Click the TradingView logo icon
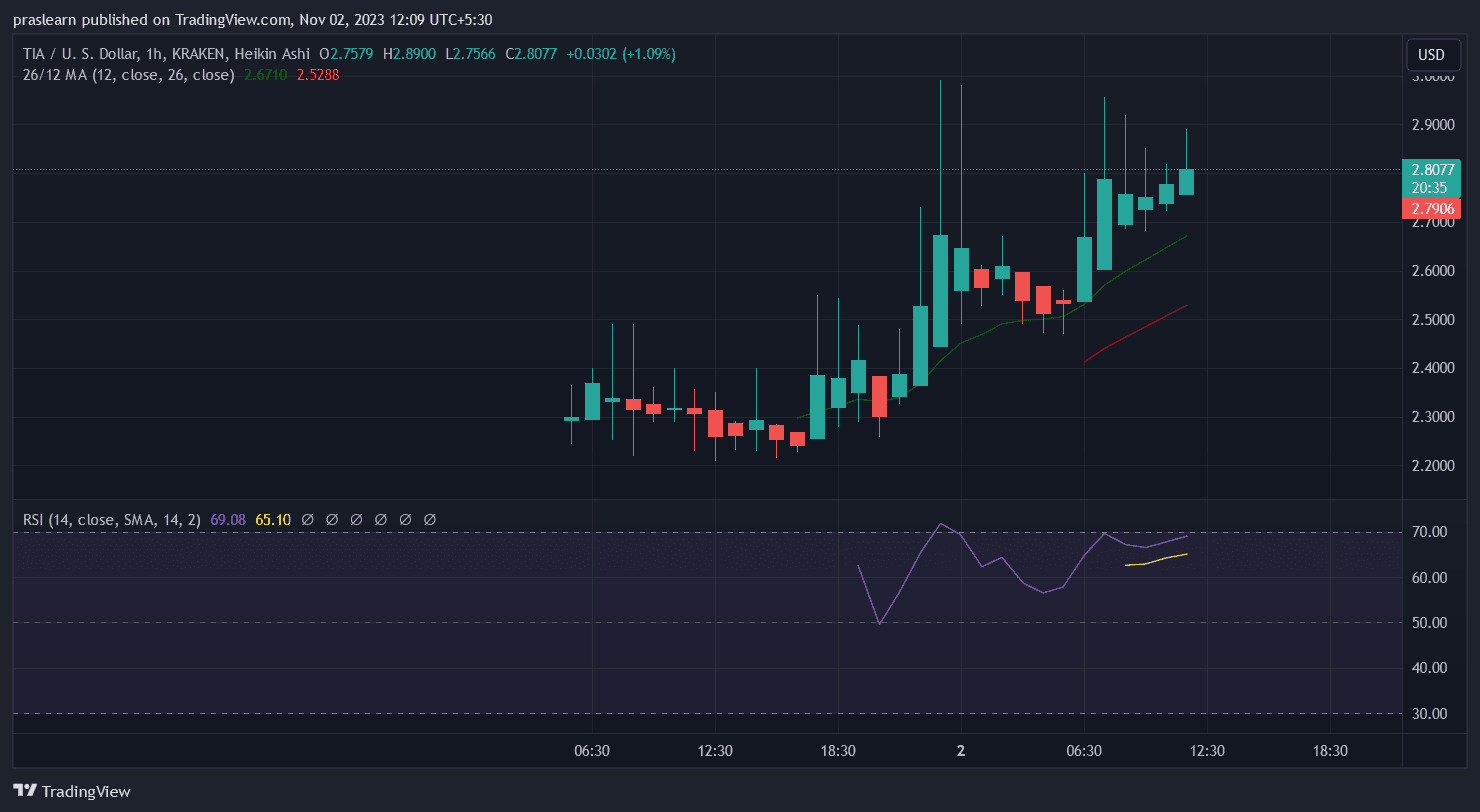The image size is (1480, 812). coord(26,790)
